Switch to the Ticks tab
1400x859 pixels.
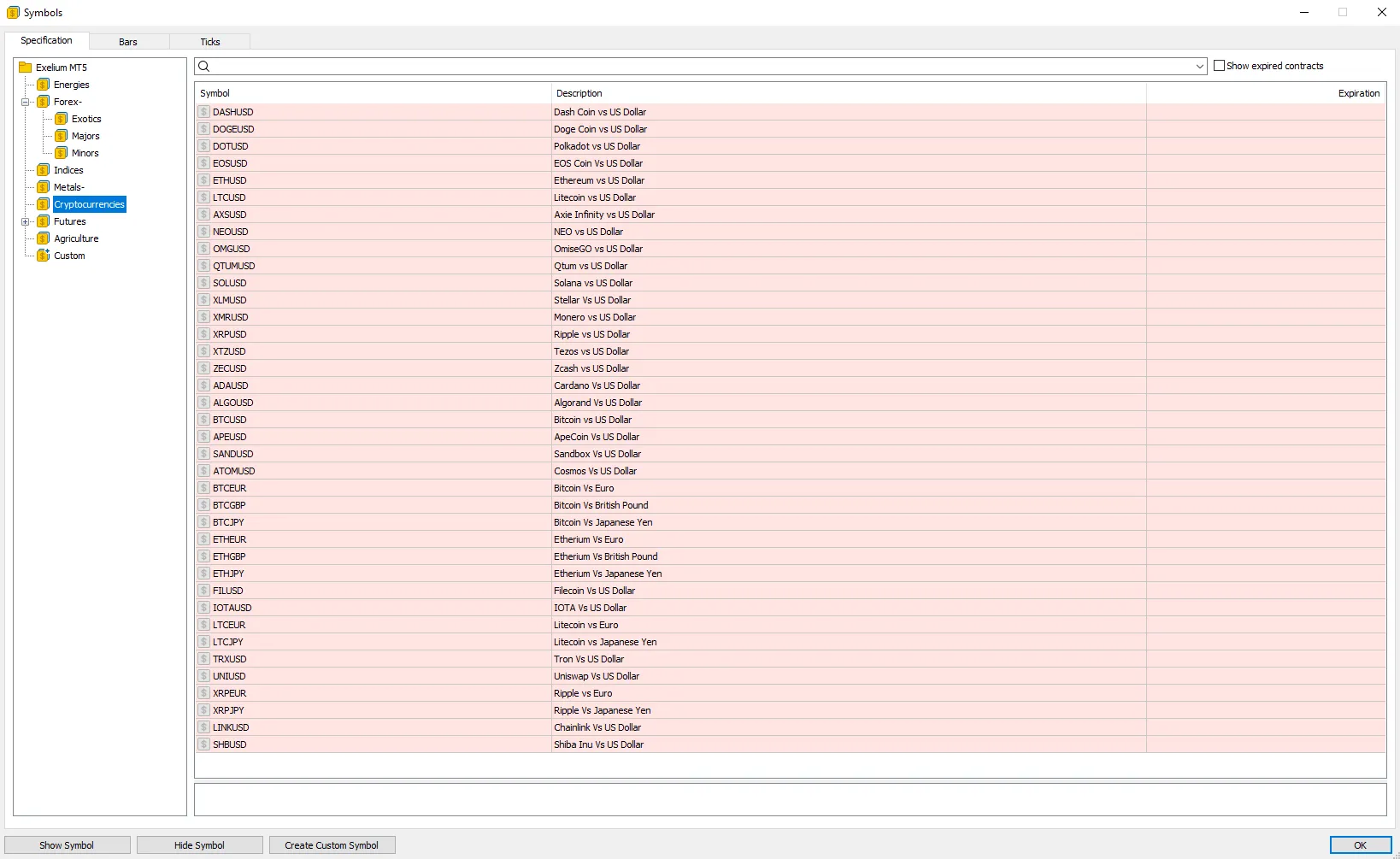click(210, 42)
